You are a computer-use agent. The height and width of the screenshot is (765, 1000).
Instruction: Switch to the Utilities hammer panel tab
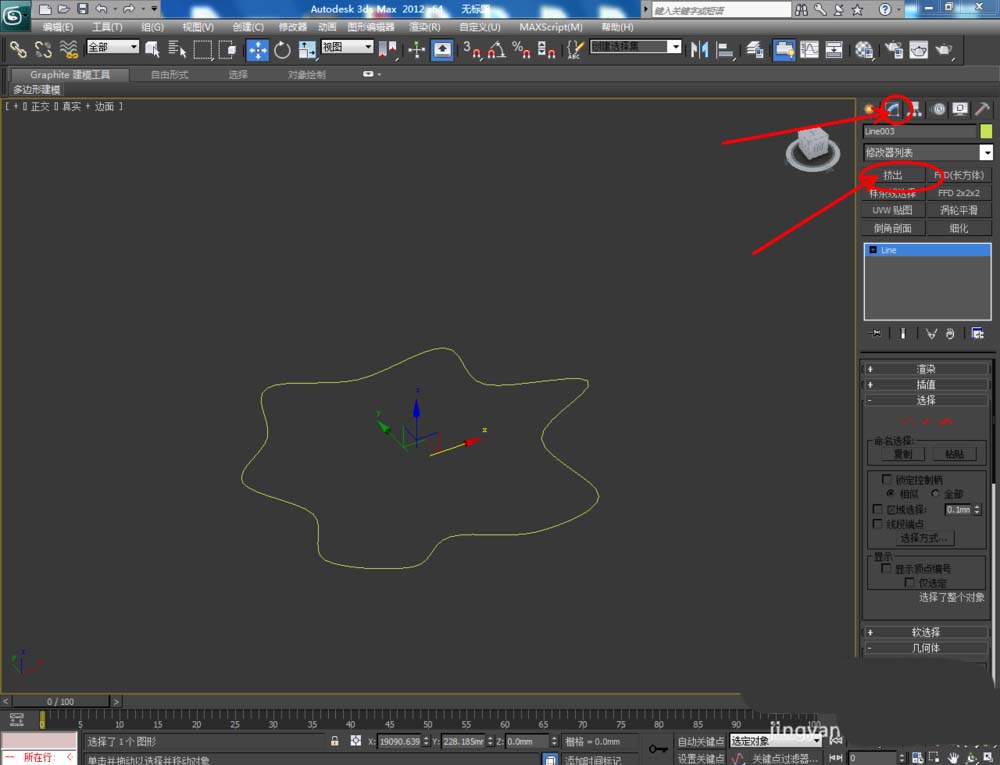pos(982,109)
